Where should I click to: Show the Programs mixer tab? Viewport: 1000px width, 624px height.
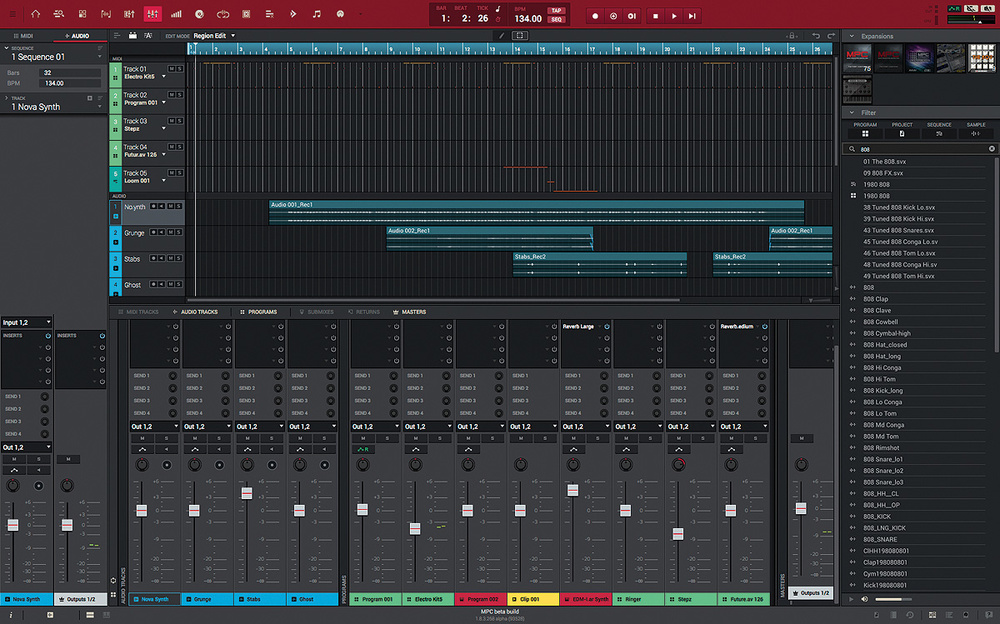[258, 312]
